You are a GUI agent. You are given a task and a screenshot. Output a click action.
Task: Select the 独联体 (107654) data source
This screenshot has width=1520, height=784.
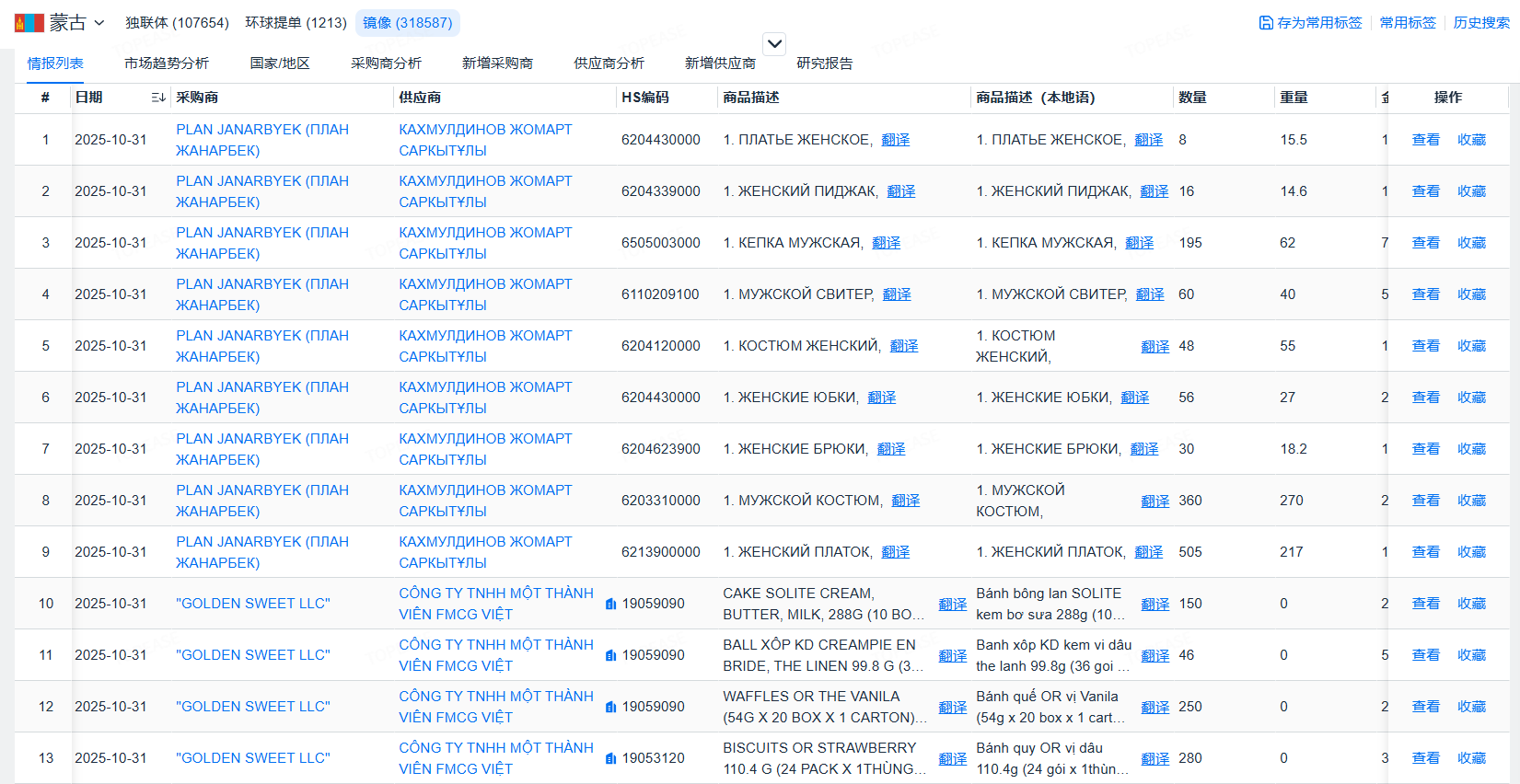click(x=177, y=23)
